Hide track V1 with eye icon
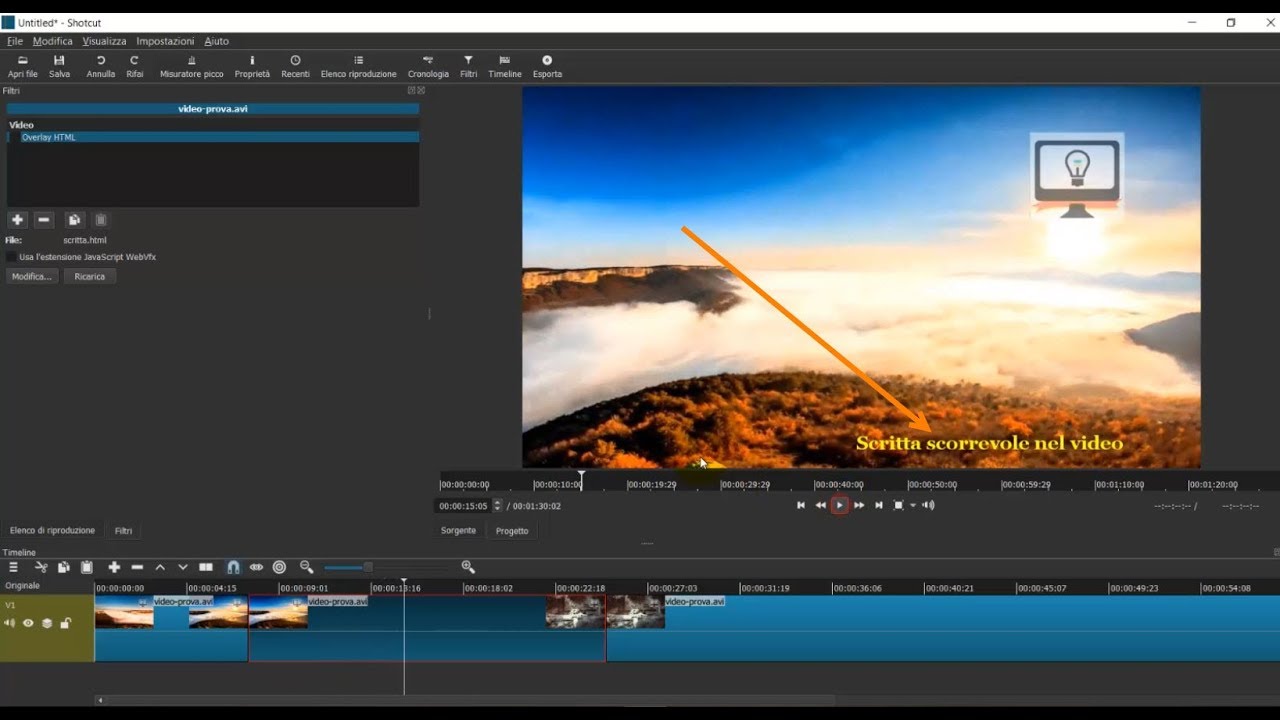This screenshot has width=1280, height=720. (x=28, y=623)
